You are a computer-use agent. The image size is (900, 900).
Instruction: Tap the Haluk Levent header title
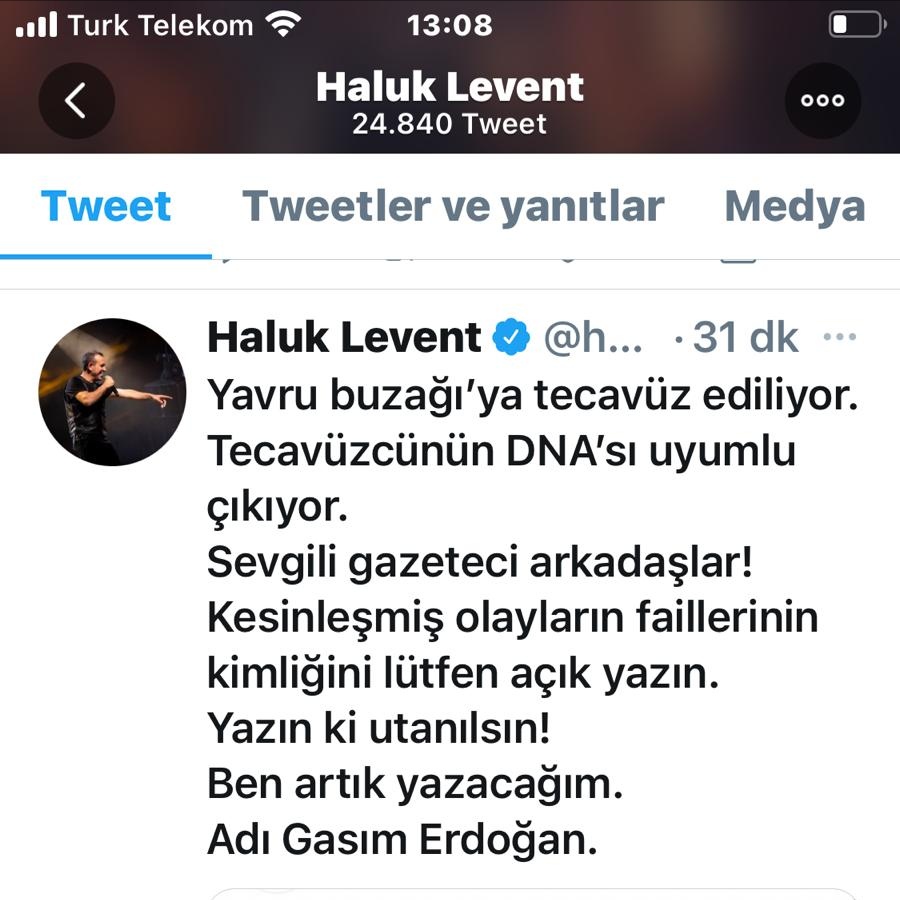[x=449, y=87]
